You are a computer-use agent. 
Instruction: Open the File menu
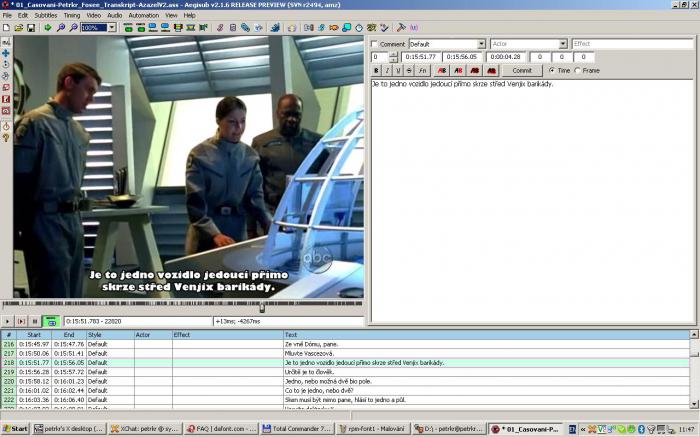(x=7, y=15)
